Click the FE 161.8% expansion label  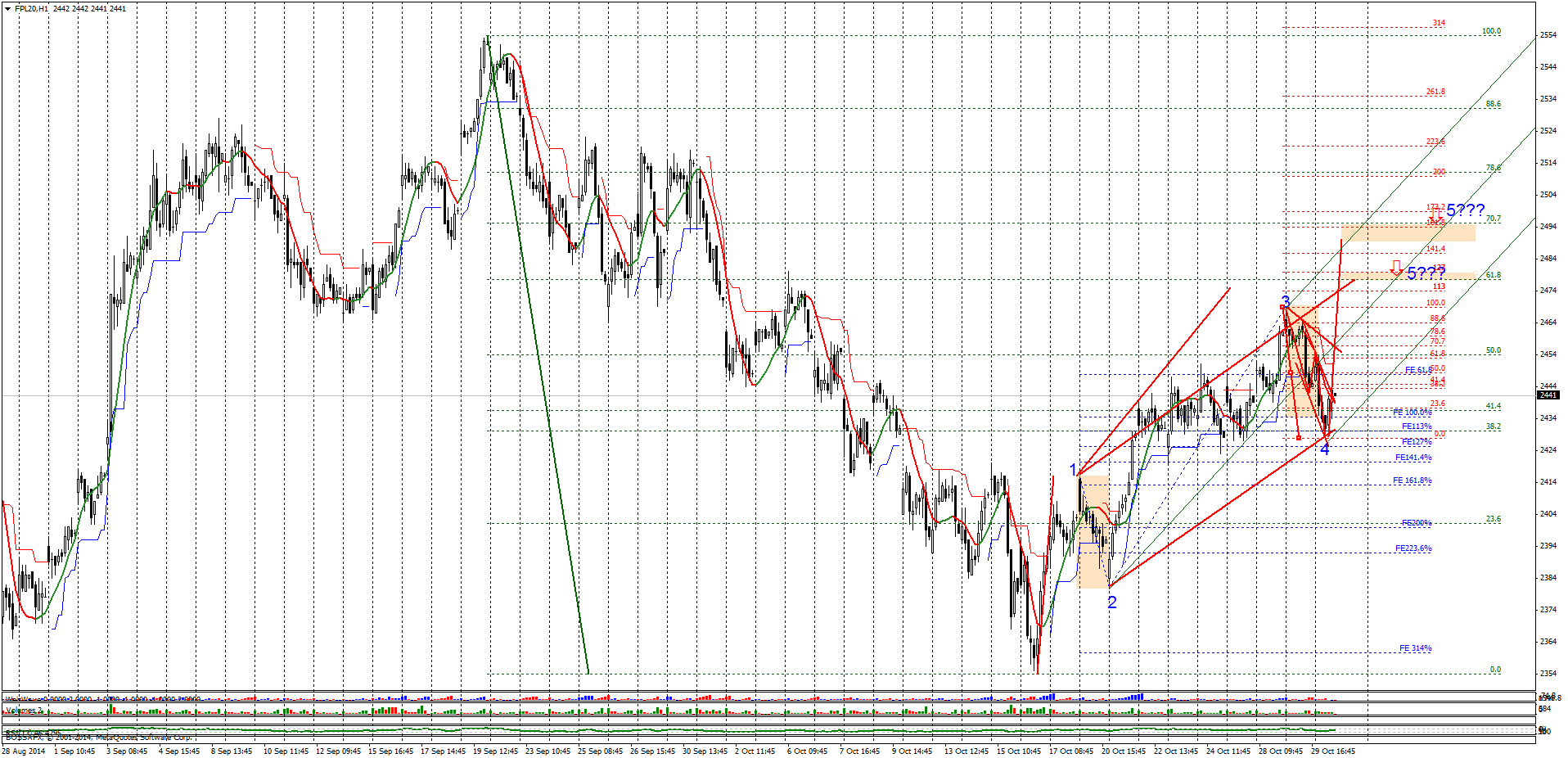coord(1413,481)
